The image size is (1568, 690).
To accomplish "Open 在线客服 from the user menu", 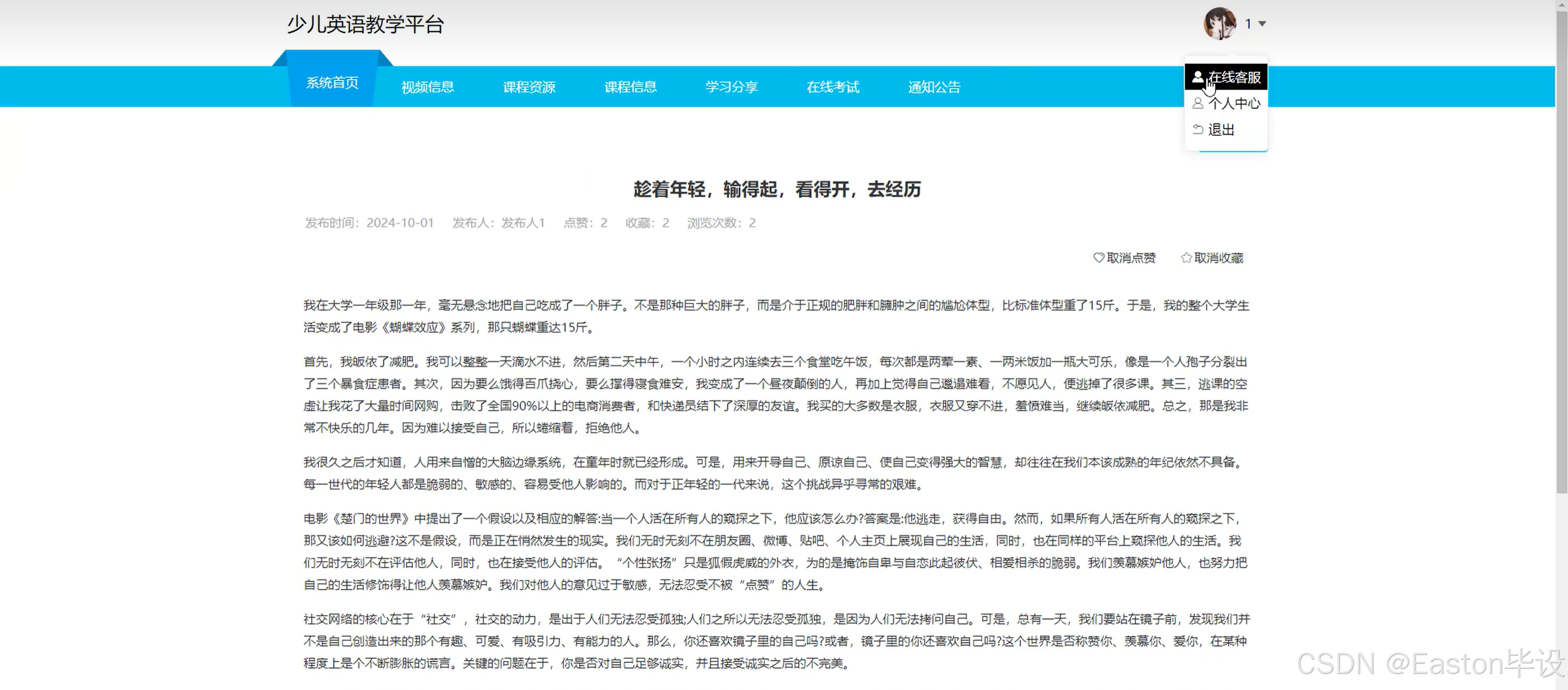I will coord(1226,76).
